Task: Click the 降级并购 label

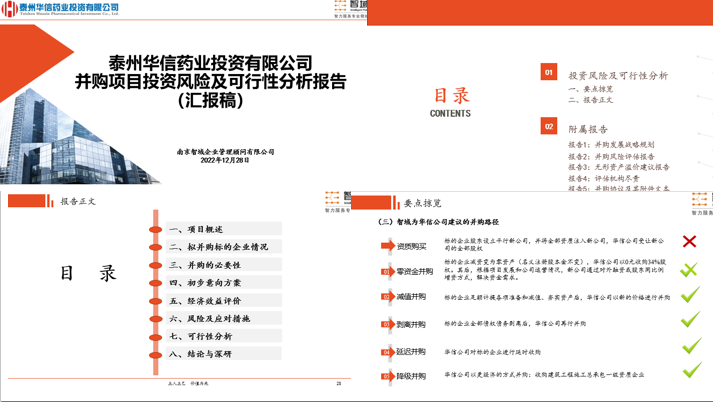Action: click(x=411, y=376)
